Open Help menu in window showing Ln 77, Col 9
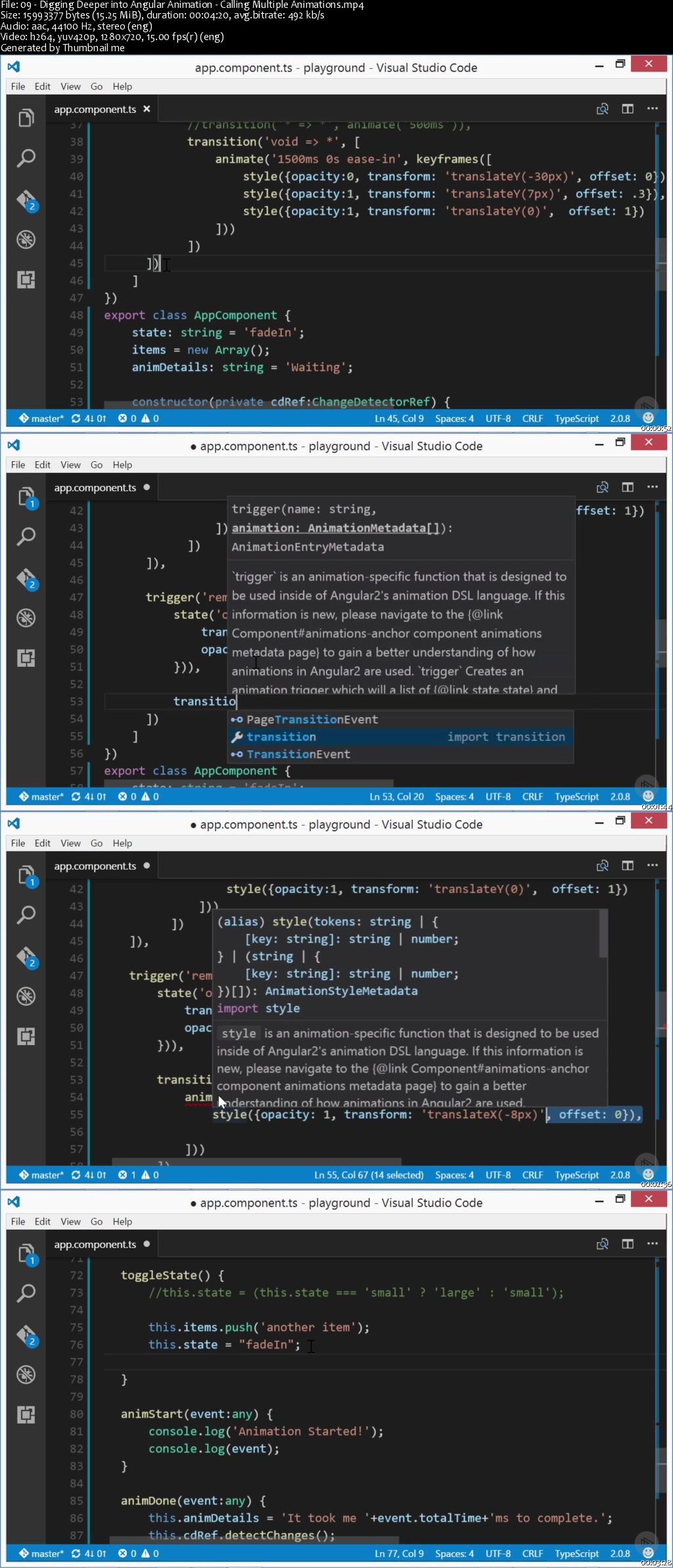 122,1221
